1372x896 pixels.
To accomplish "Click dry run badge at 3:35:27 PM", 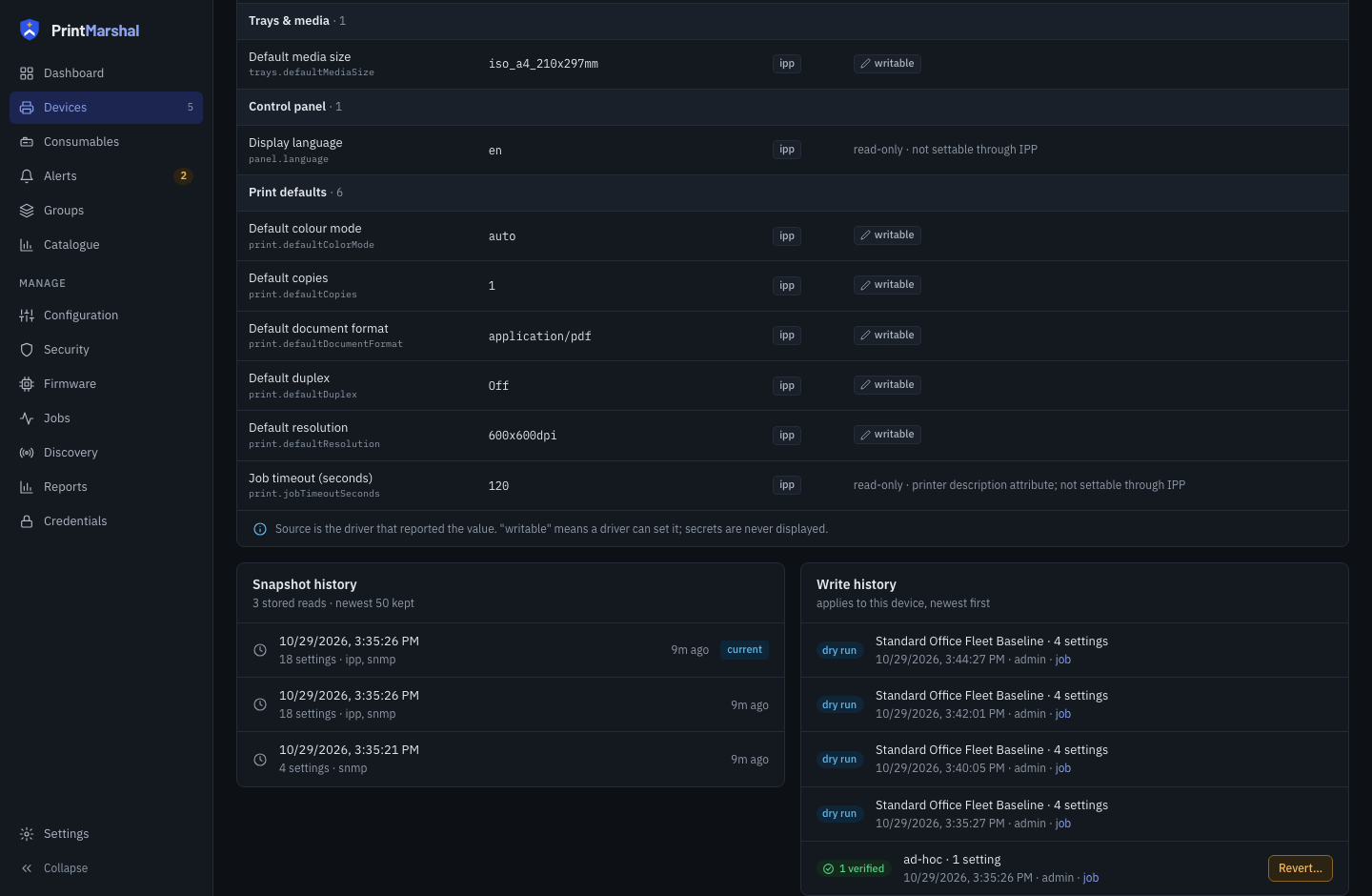I will point(839,814).
